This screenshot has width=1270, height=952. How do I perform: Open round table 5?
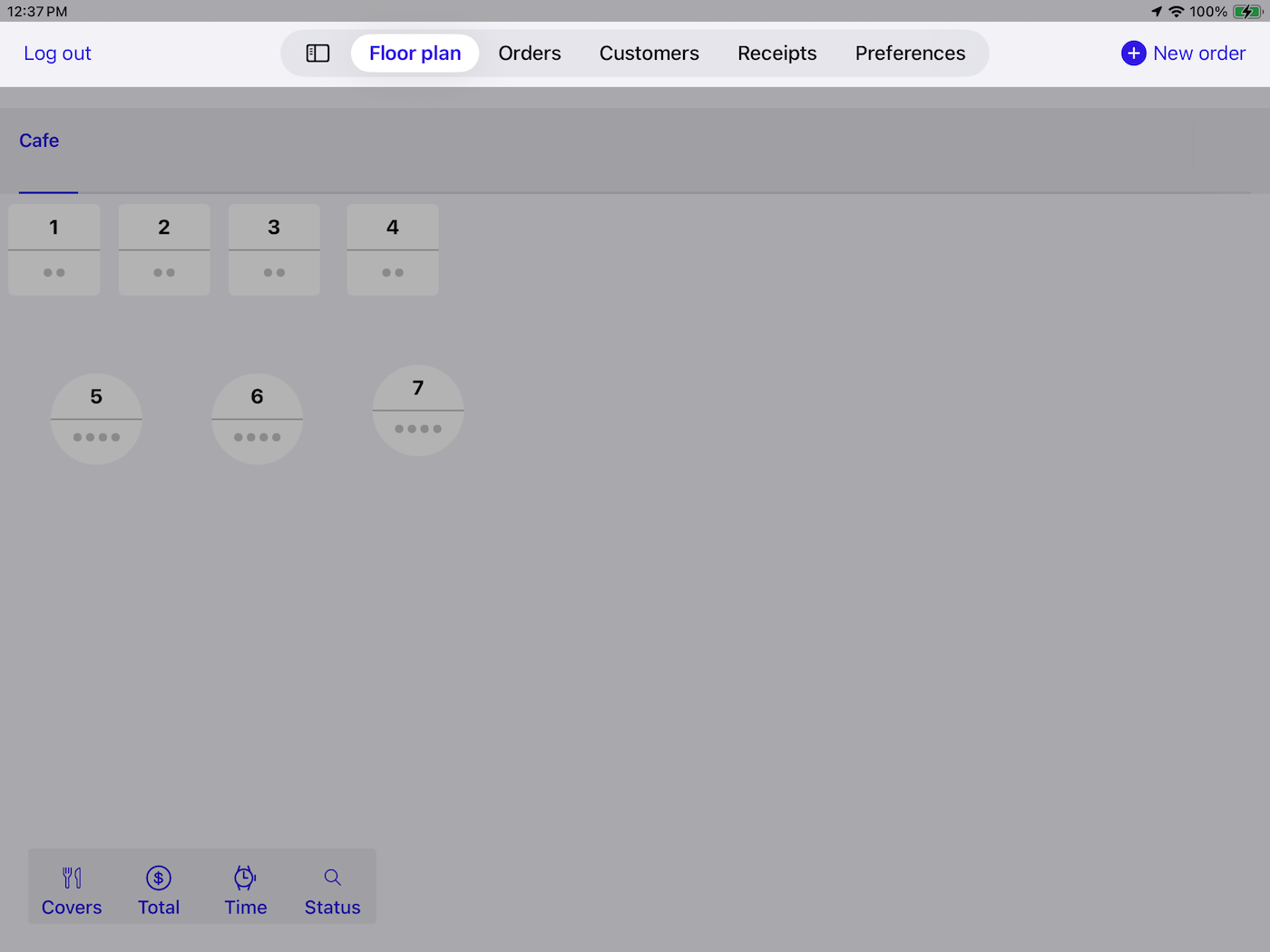pos(96,419)
